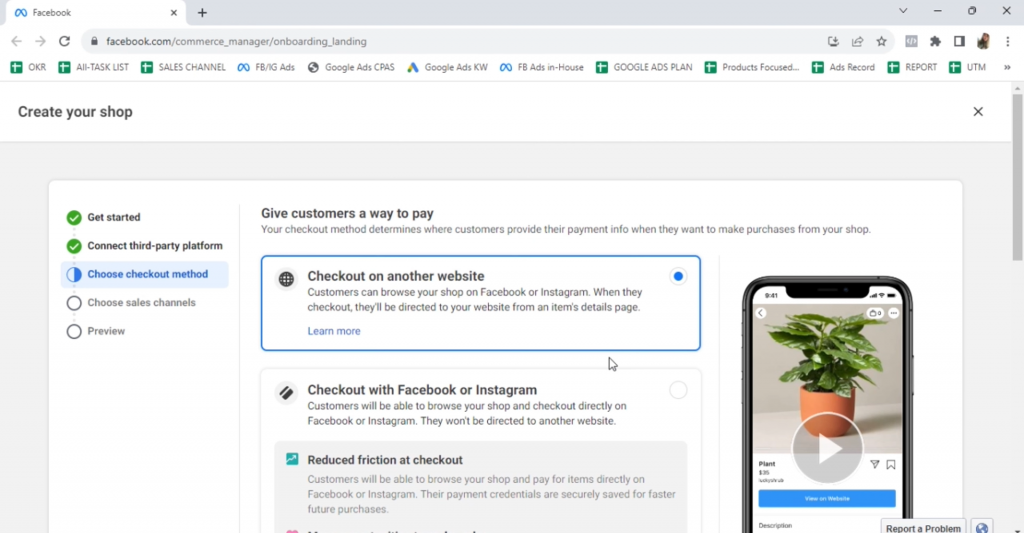The image size is (1024, 533).
Task: Click the globe icon next to Report a Problem
Action: click(x=982, y=527)
